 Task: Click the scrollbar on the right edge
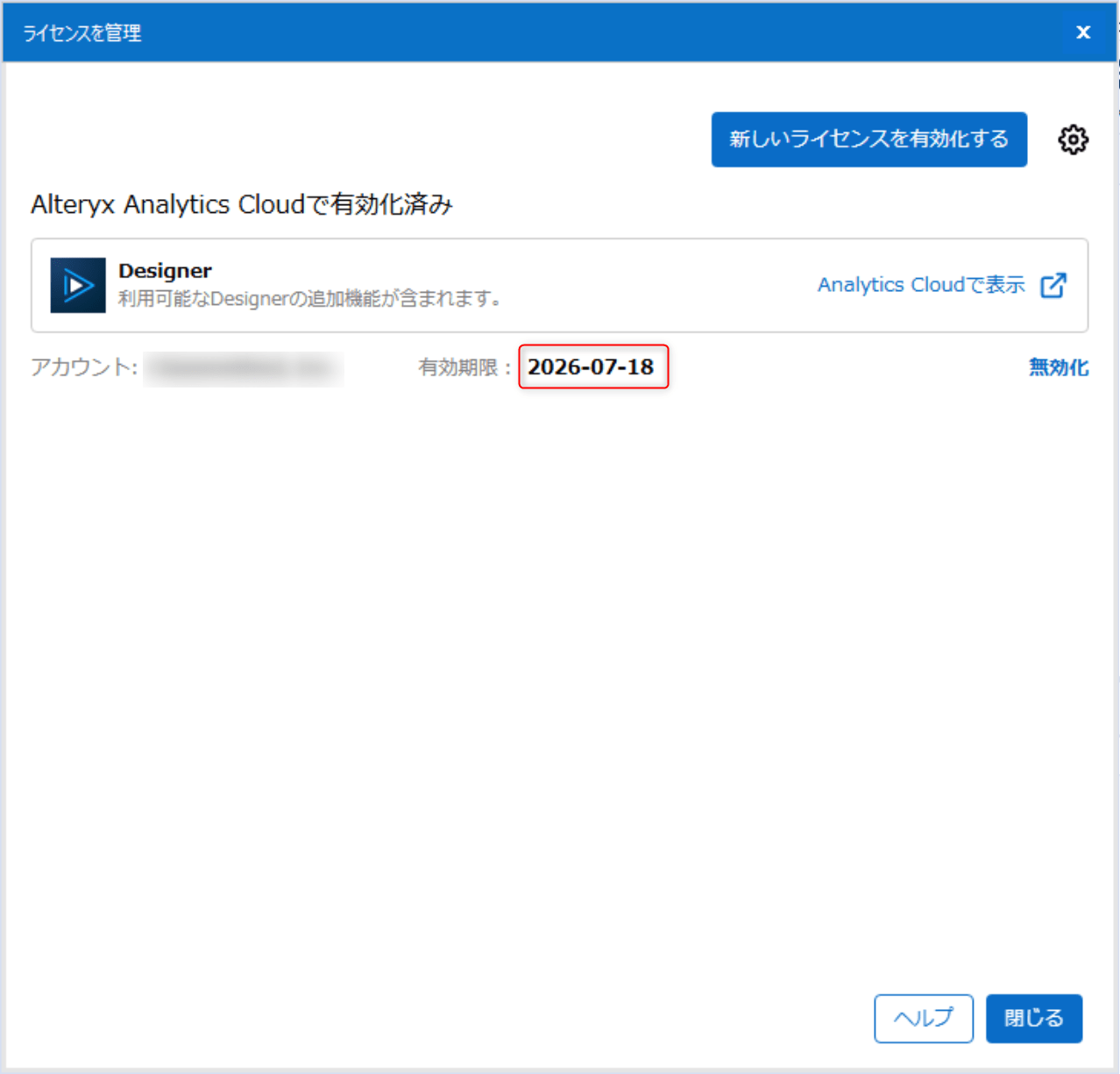click(x=1116, y=526)
